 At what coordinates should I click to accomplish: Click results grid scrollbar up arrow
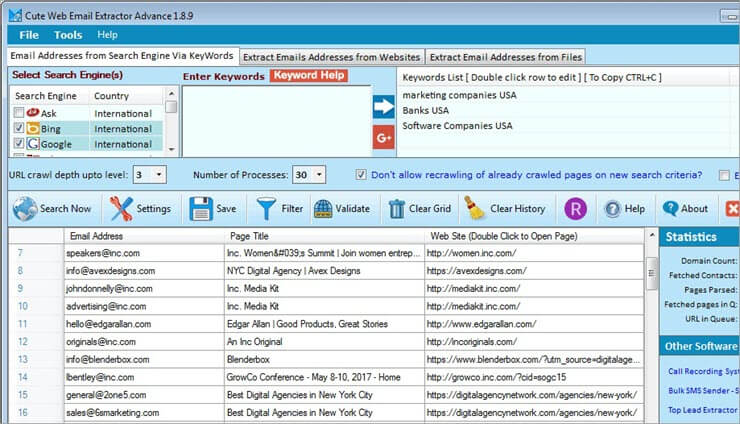[652, 235]
